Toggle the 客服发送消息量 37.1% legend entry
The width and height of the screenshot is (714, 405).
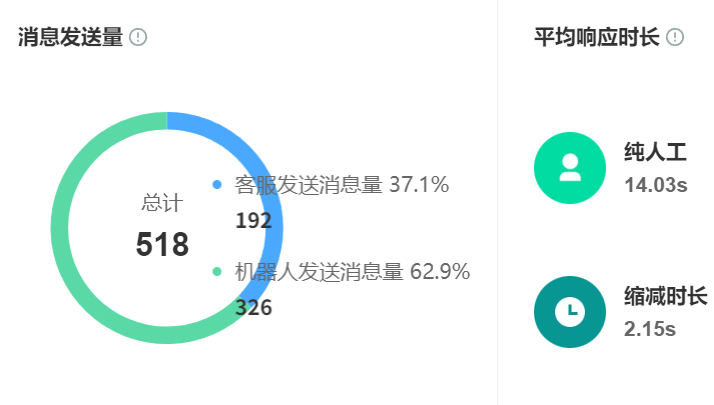(x=341, y=185)
